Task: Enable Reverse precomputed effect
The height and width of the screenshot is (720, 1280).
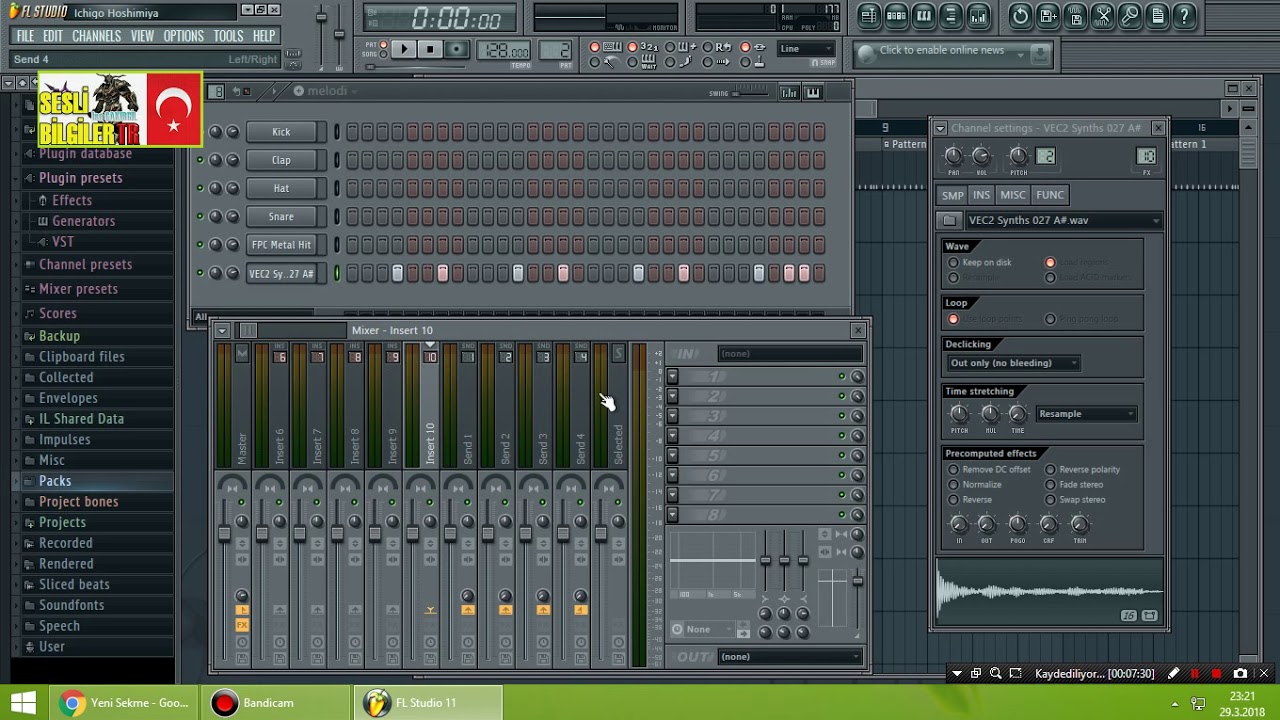Action: pyautogui.click(x=953, y=499)
